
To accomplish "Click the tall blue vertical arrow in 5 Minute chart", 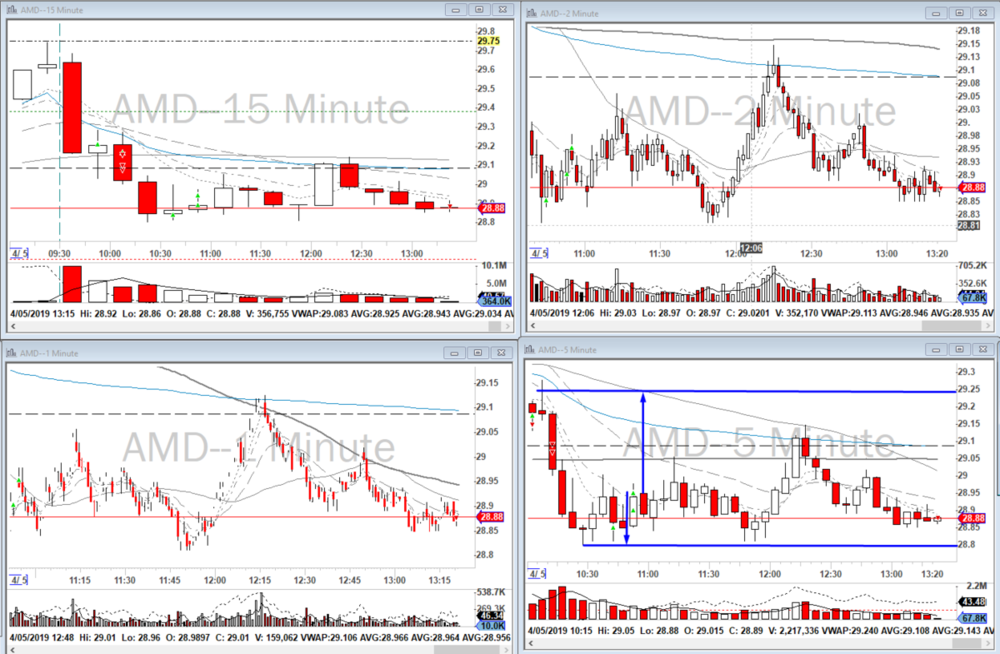I will [x=643, y=440].
